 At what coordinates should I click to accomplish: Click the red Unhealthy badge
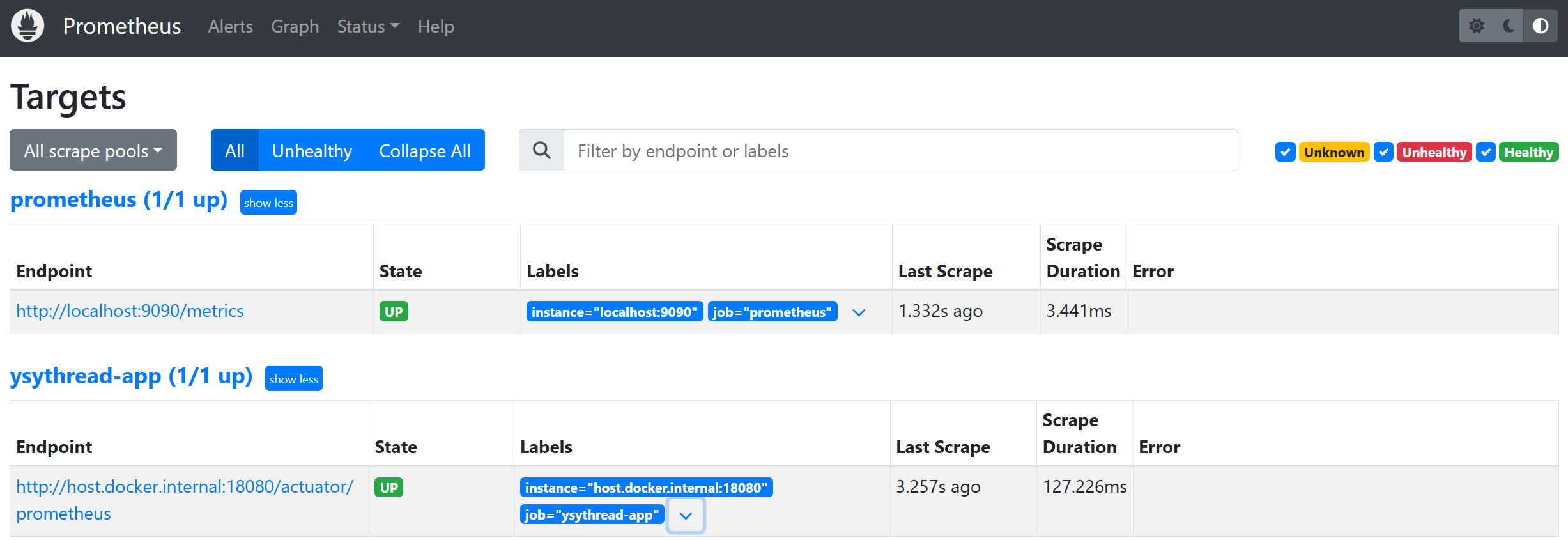coord(1434,152)
